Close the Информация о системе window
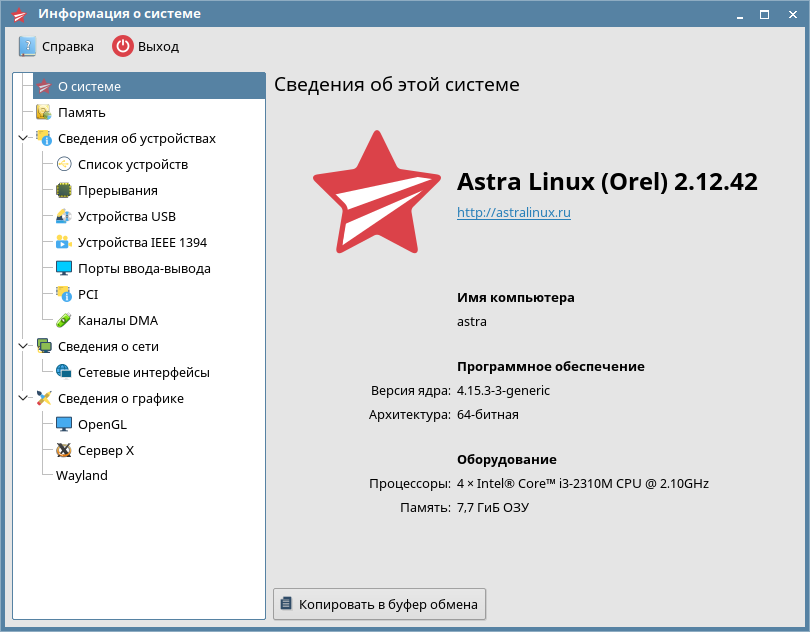Image resolution: width=810 pixels, height=632 pixels. click(x=793, y=14)
